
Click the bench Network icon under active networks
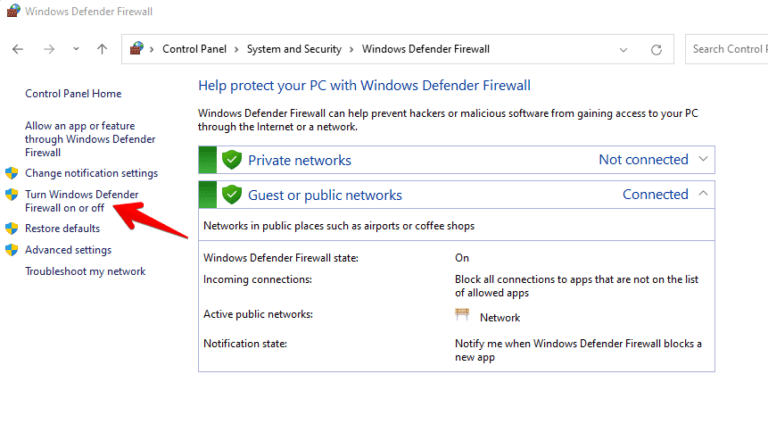462,316
